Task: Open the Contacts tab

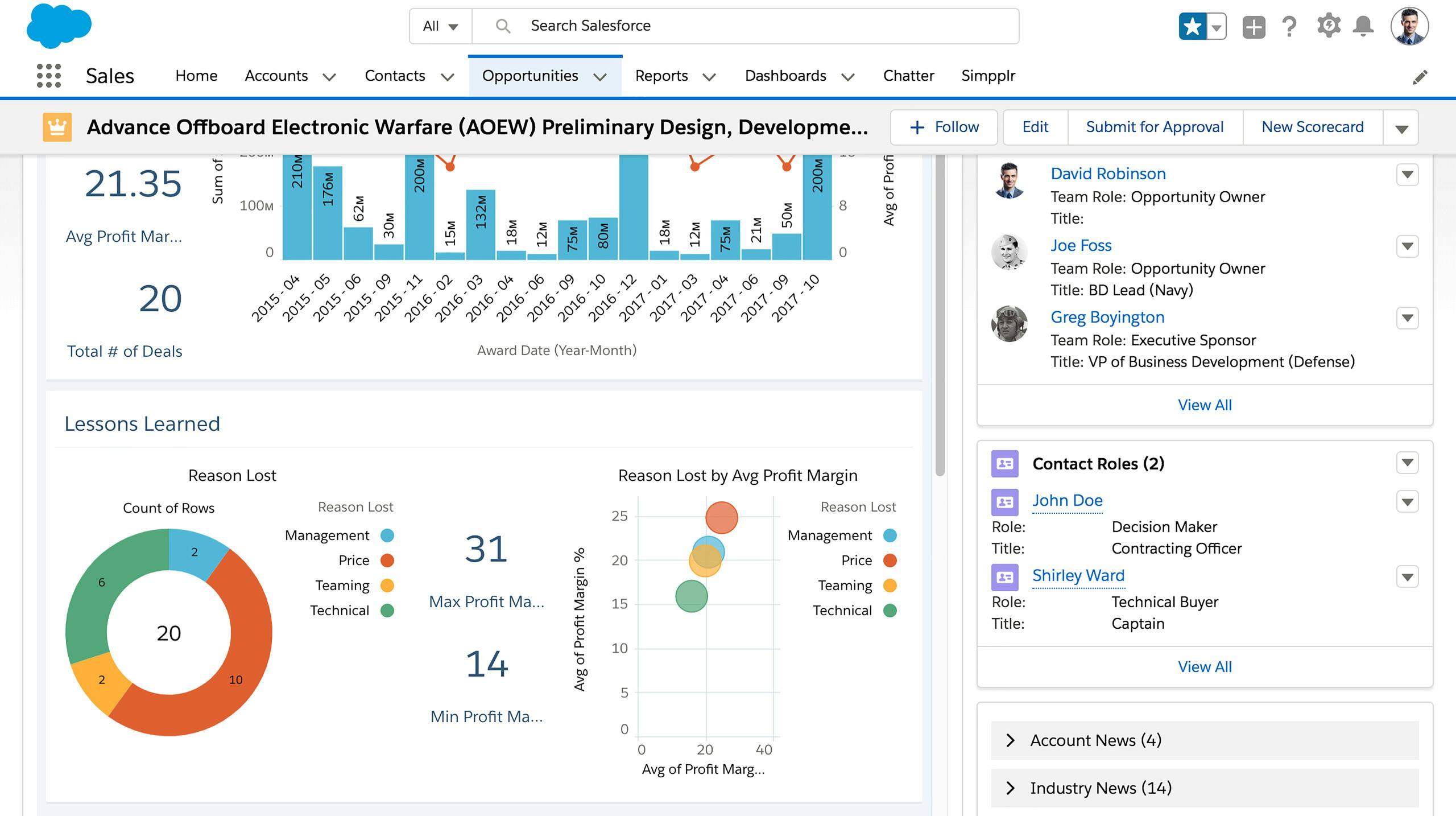Action: click(x=395, y=76)
